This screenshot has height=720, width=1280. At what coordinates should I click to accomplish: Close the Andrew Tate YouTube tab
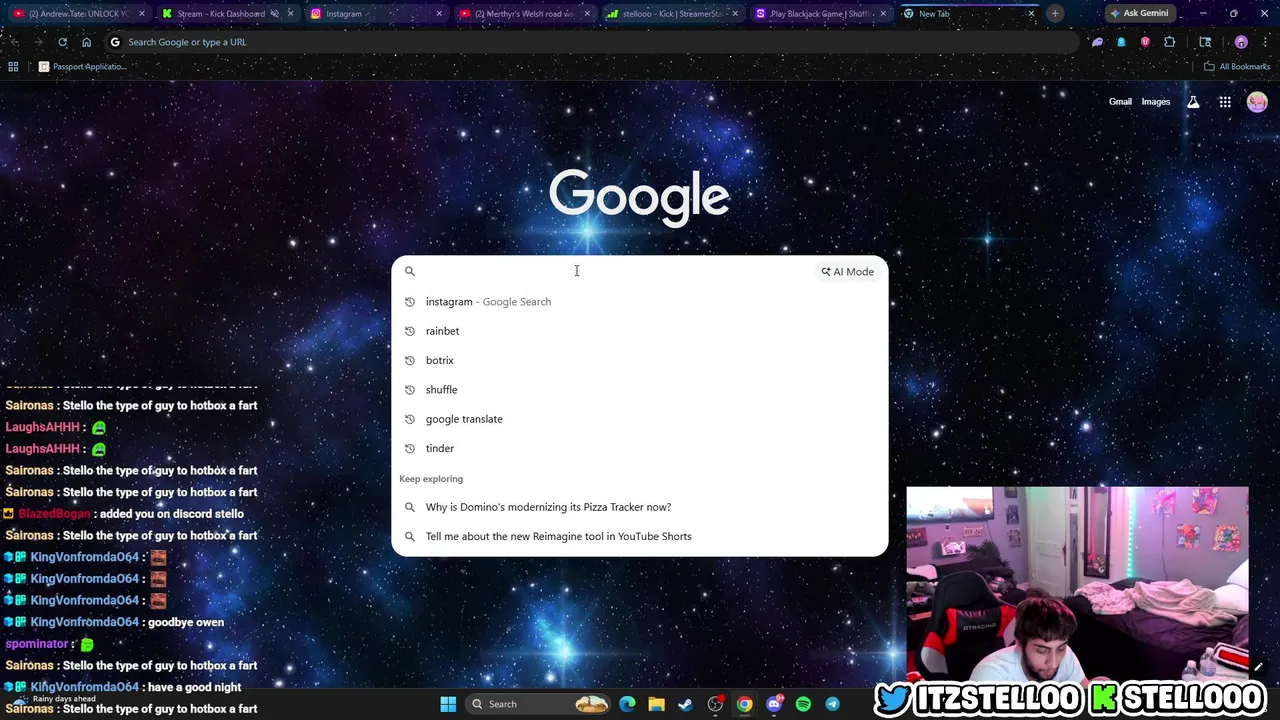pos(141,14)
